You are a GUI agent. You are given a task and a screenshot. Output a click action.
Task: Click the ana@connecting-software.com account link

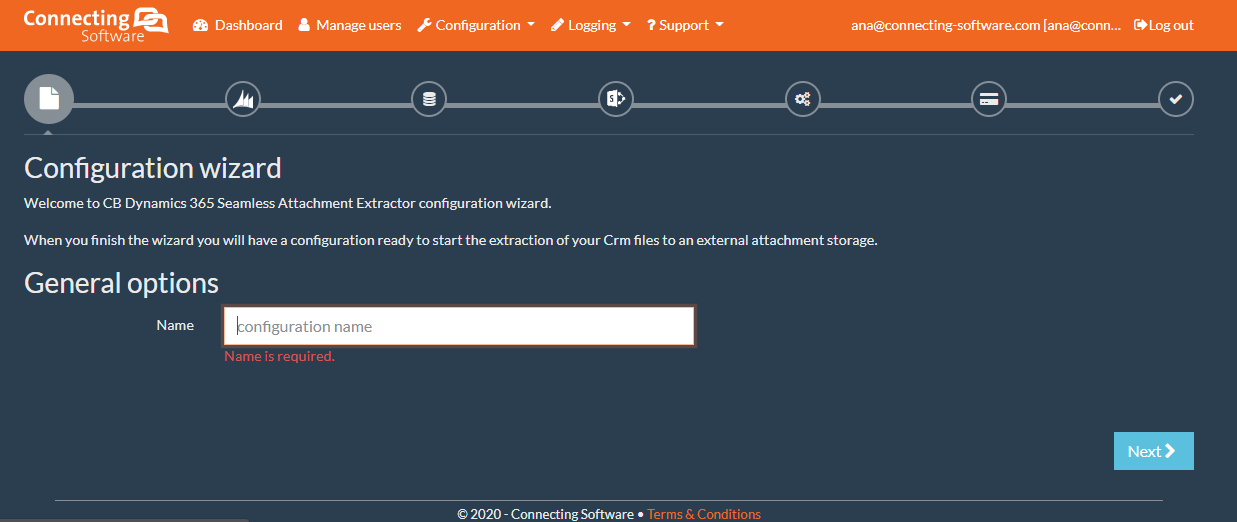coord(986,25)
